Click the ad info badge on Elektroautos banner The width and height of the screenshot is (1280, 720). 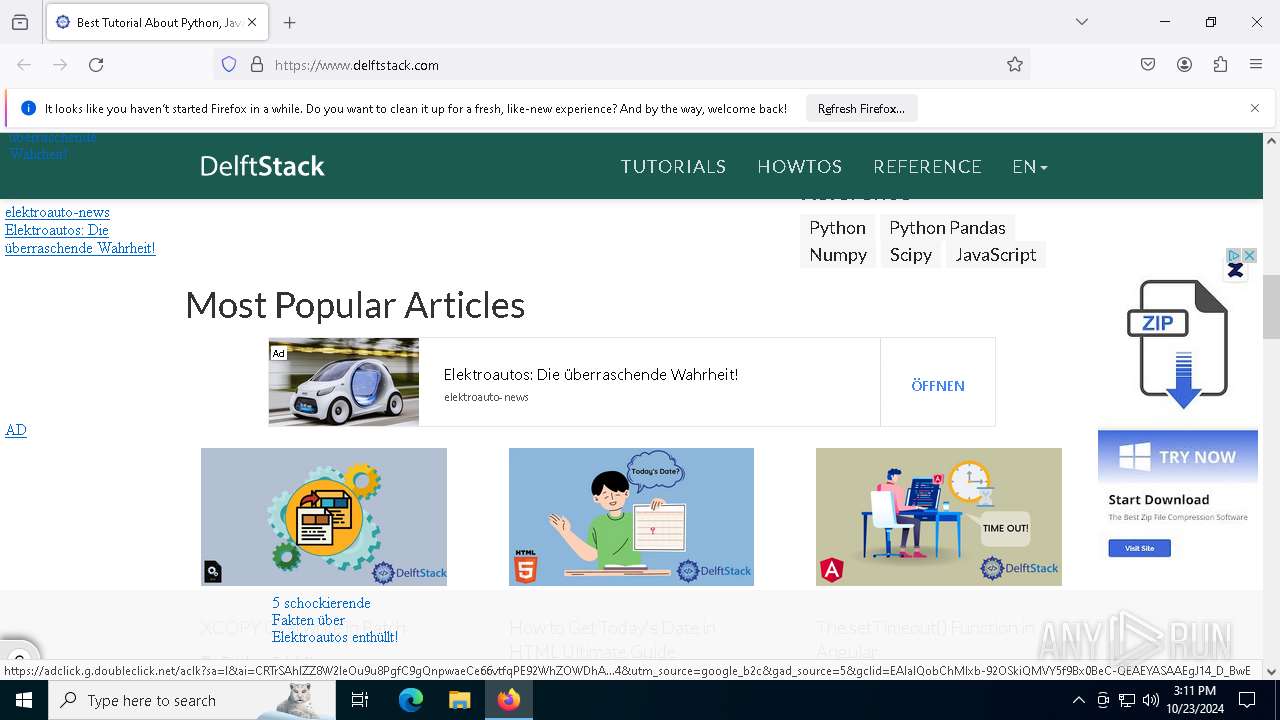point(278,353)
